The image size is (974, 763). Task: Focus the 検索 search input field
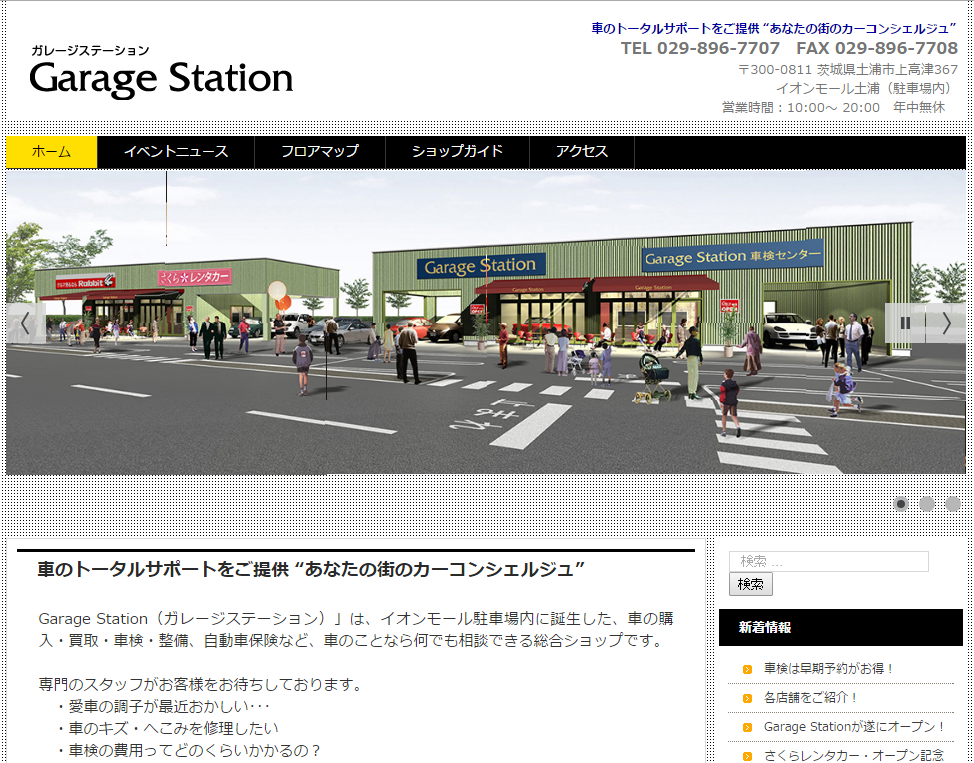coord(829,561)
